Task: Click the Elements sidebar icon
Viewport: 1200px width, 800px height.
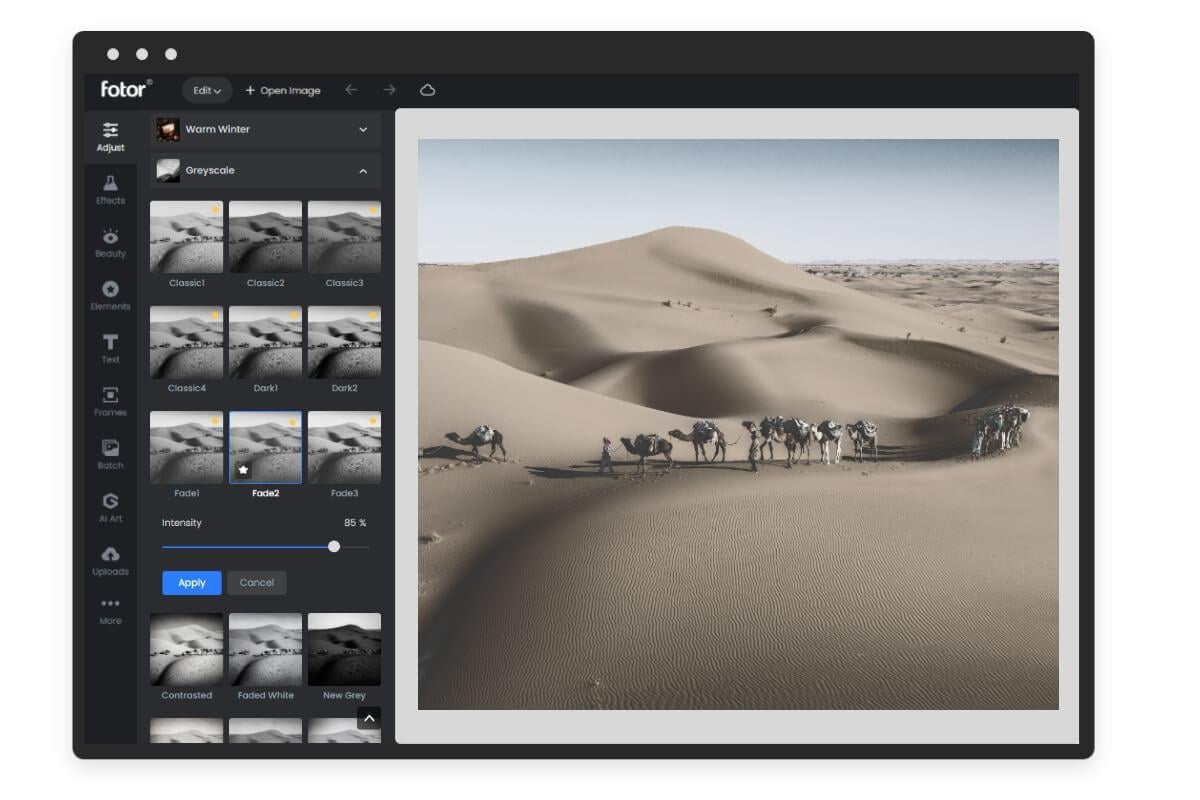Action: click(x=110, y=297)
